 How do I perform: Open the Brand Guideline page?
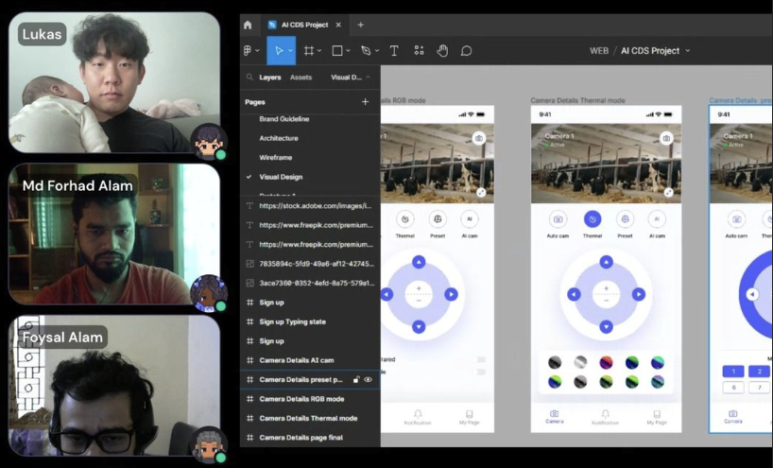click(x=284, y=119)
